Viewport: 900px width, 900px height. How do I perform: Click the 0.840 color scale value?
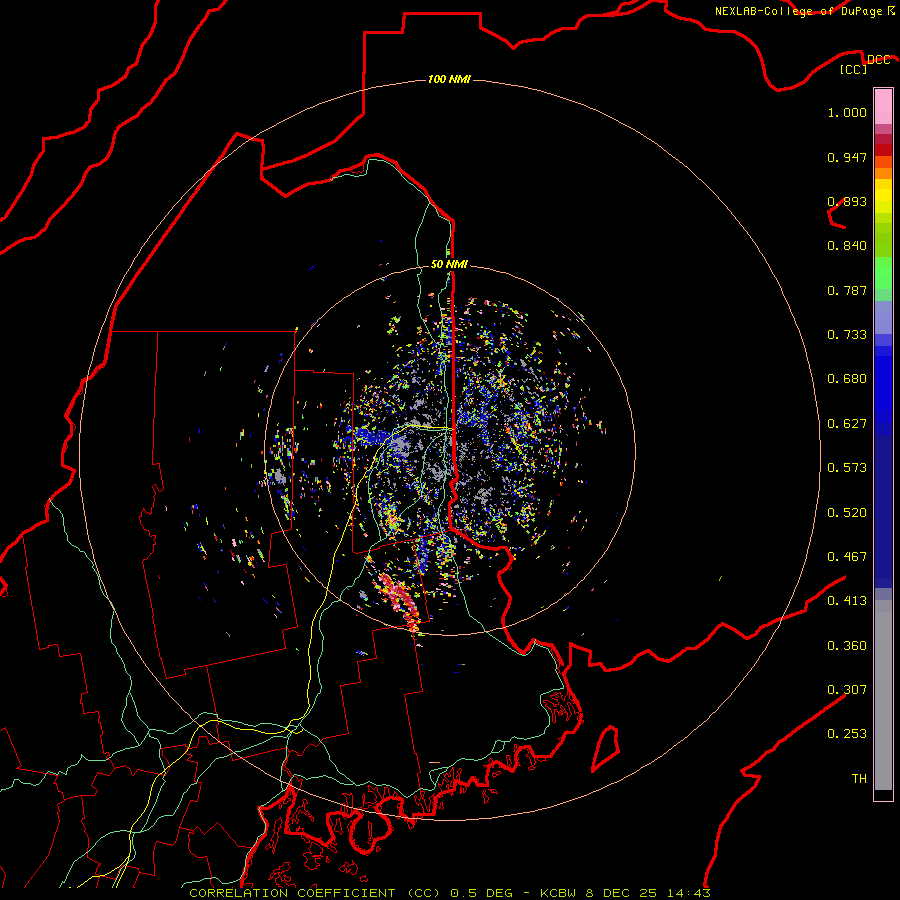pyautogui.click(x=847, y=246)
